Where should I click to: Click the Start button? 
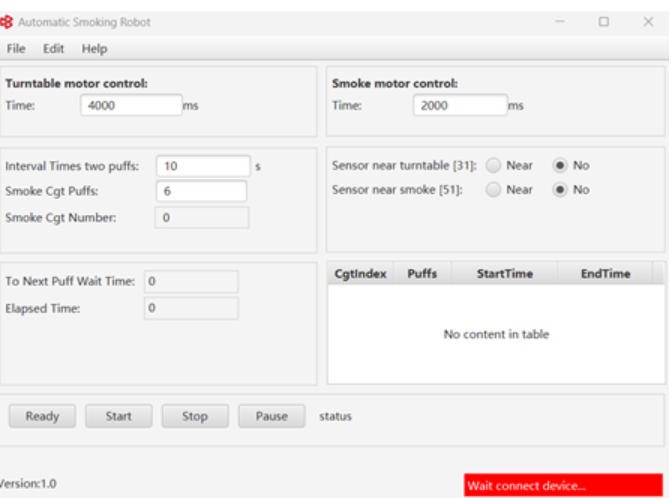point(119,416)
